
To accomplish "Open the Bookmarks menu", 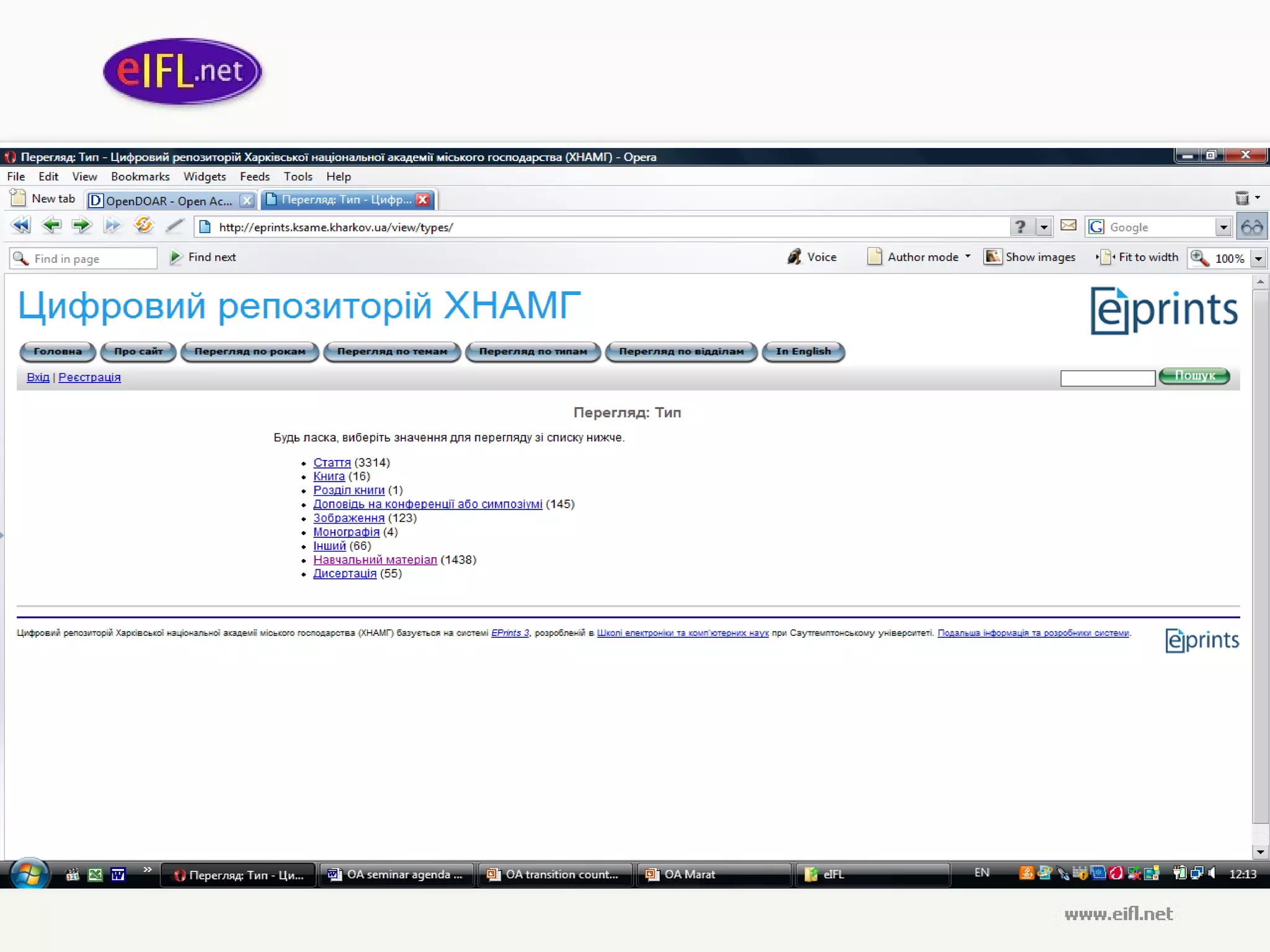I will click(x=140, y=177).
